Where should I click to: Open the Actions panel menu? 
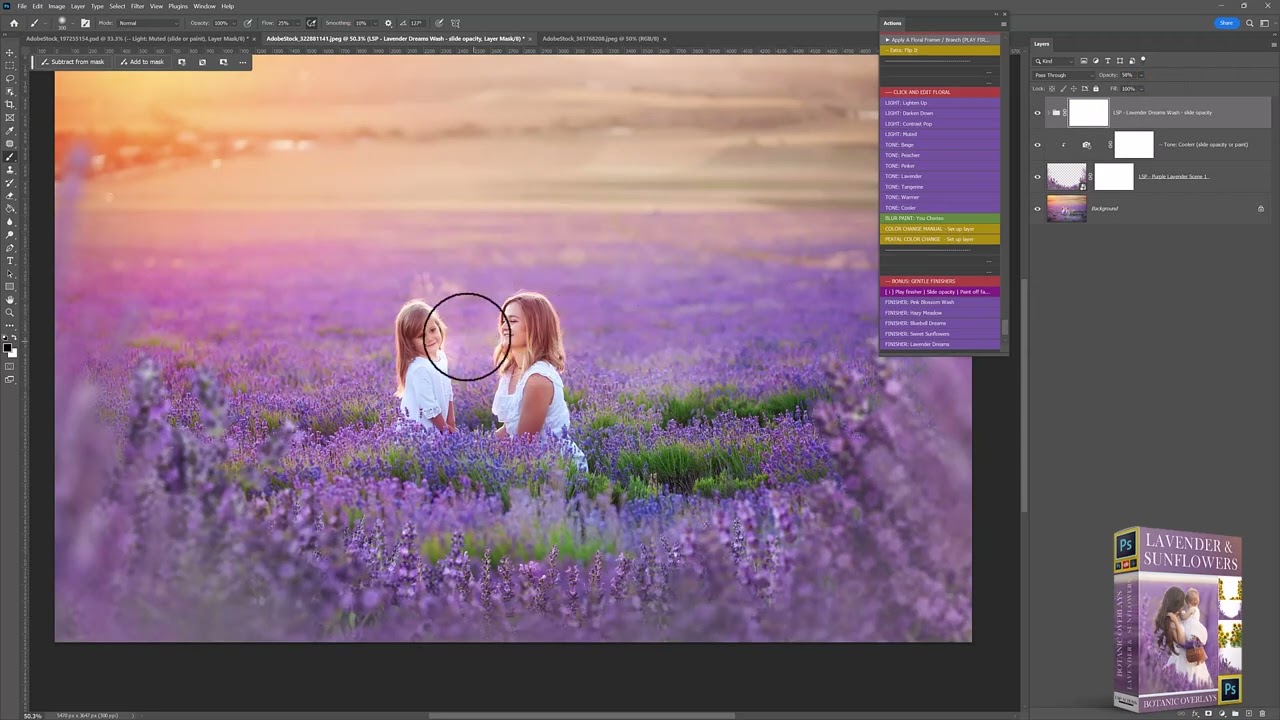[x=1003, y=23]
